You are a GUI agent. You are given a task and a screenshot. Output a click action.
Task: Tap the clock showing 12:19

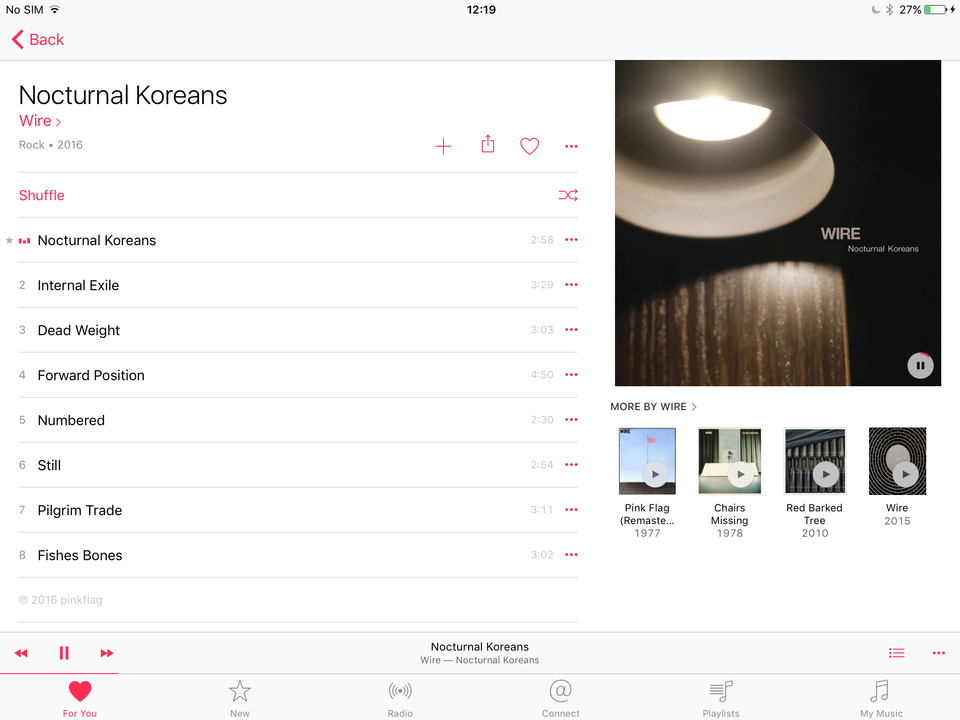481,10
